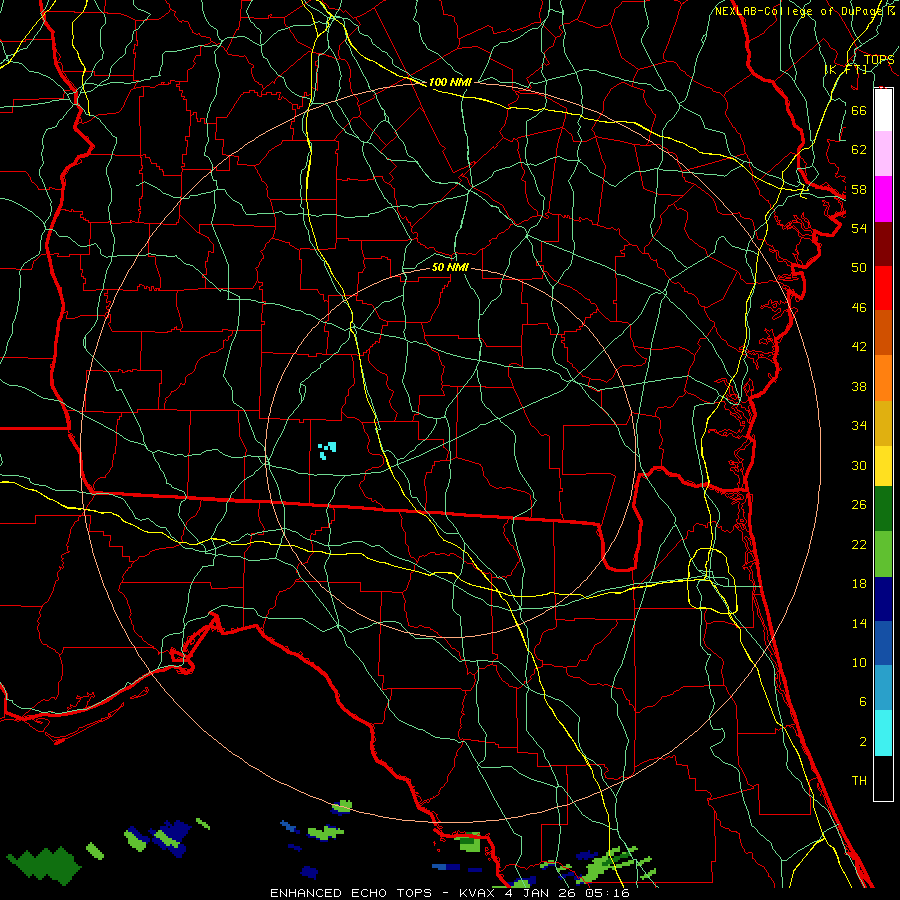Click the dark green zigzag echo at the bottom left
This screenshot has height=900, width=900.
(x=44, y=864)
